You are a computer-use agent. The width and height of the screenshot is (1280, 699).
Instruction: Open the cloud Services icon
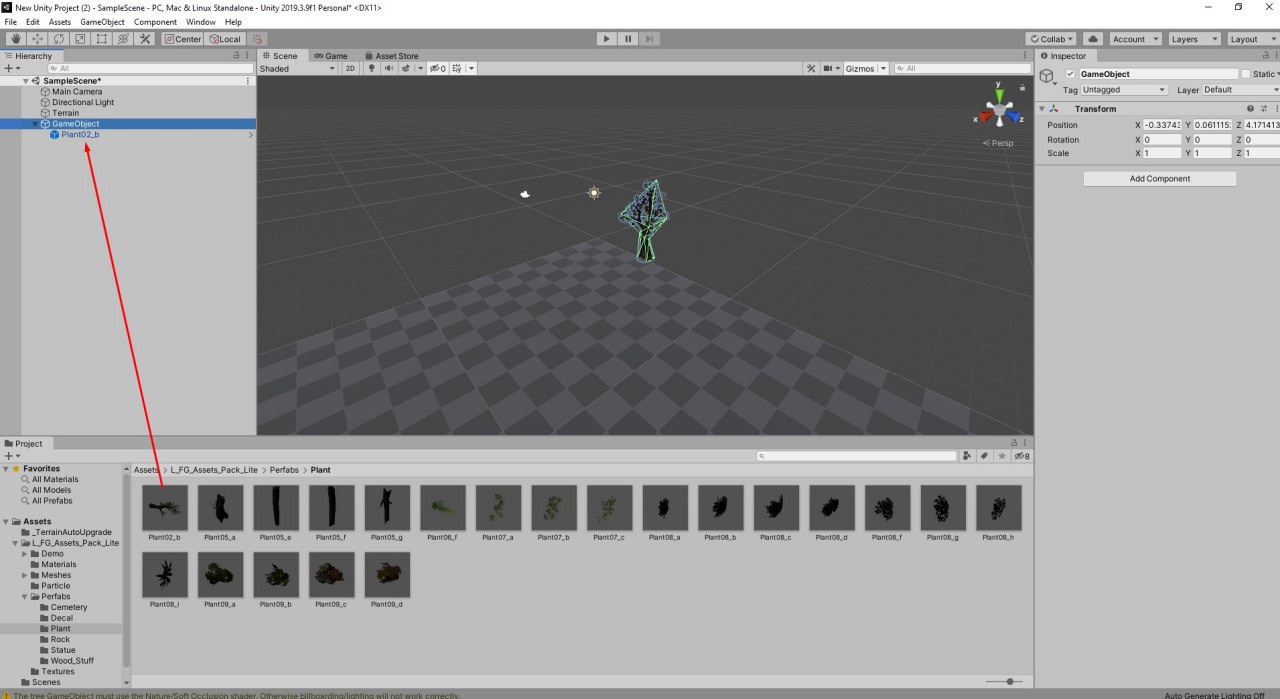1093,39
